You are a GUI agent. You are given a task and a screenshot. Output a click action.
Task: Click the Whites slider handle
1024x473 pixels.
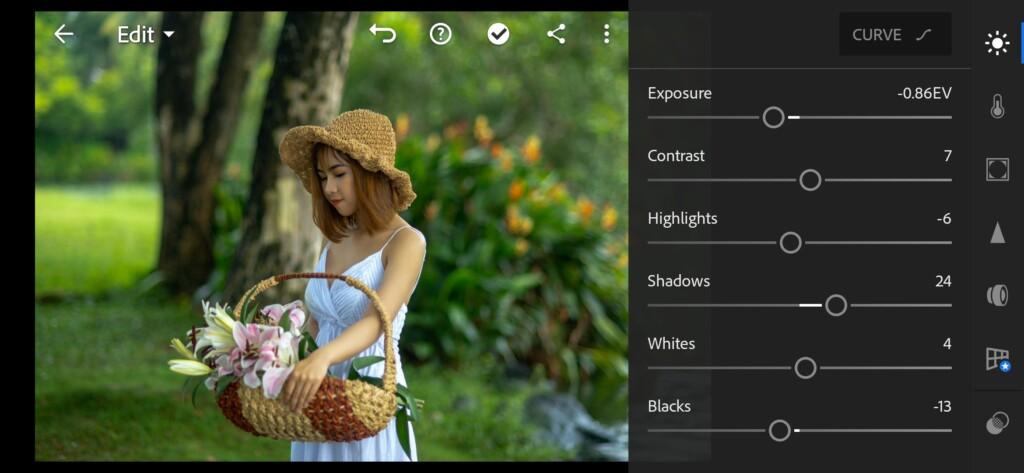click(x=805, y=368)
